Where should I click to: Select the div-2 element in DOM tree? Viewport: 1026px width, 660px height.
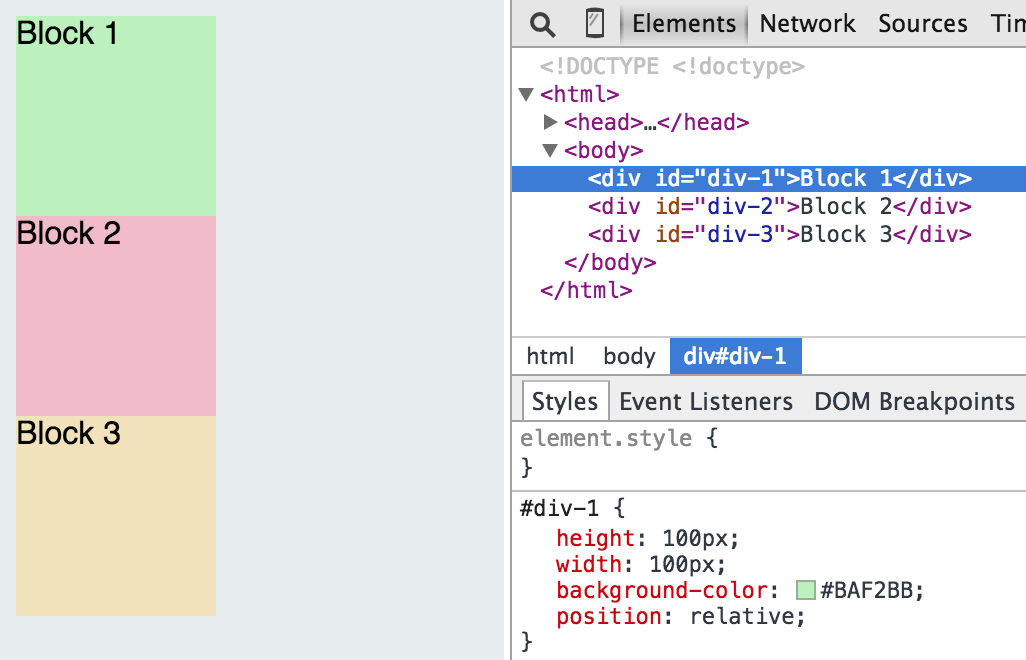pyautogui.click(x=779, y=207)
